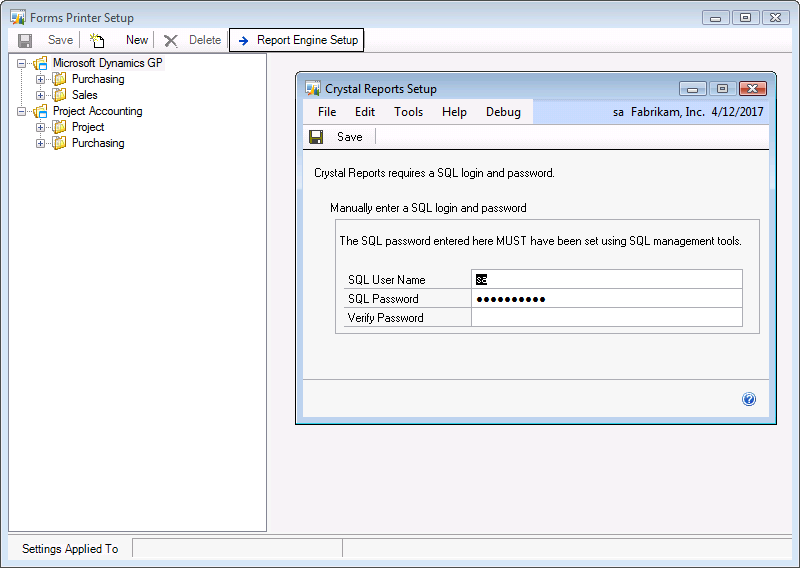Click the Project Accounting folder icon
Image resolution: width=800 pixels, height=568 pixels.
(x=40, y=111)
